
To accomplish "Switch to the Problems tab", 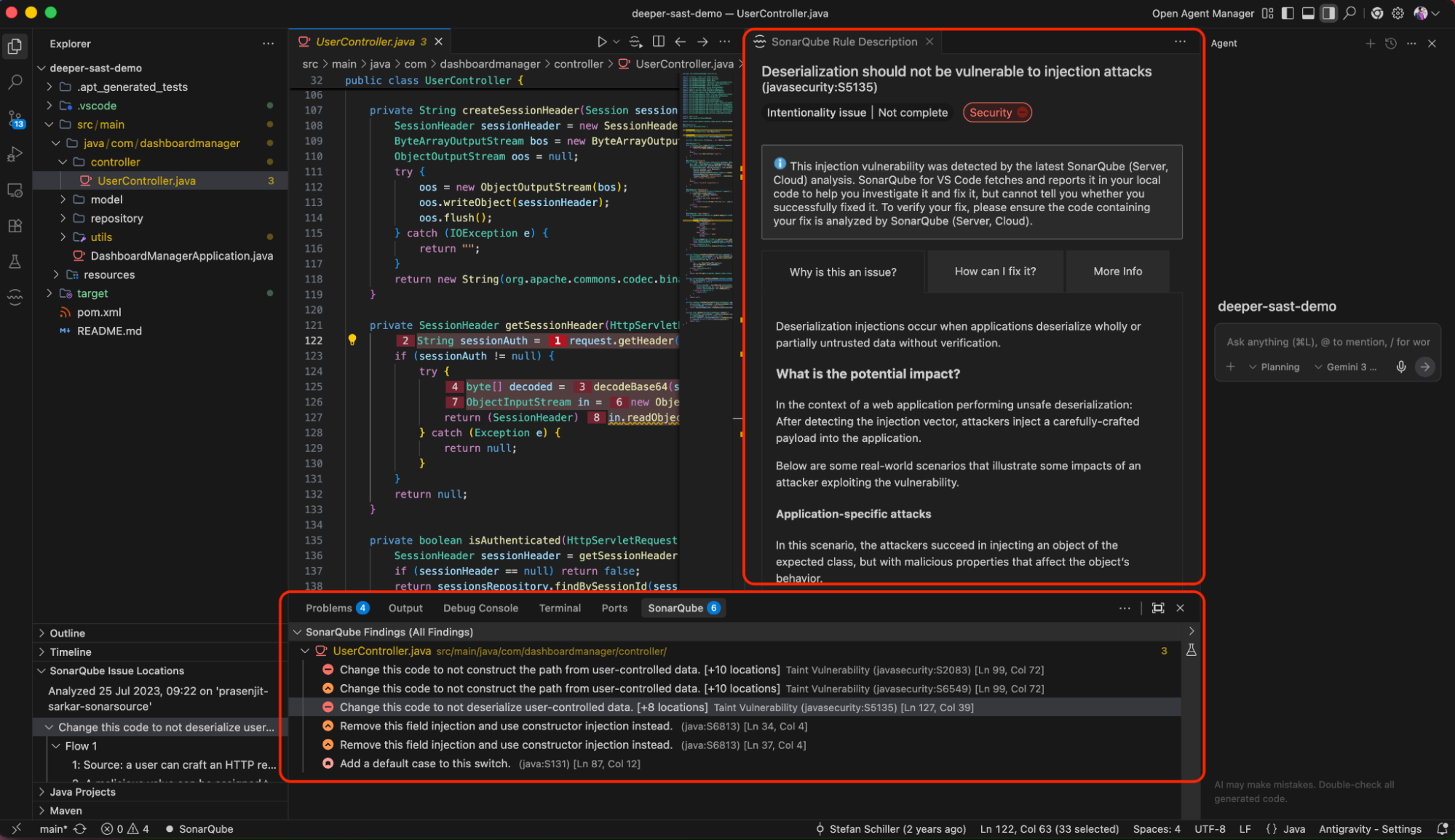I will pos(329,608).
